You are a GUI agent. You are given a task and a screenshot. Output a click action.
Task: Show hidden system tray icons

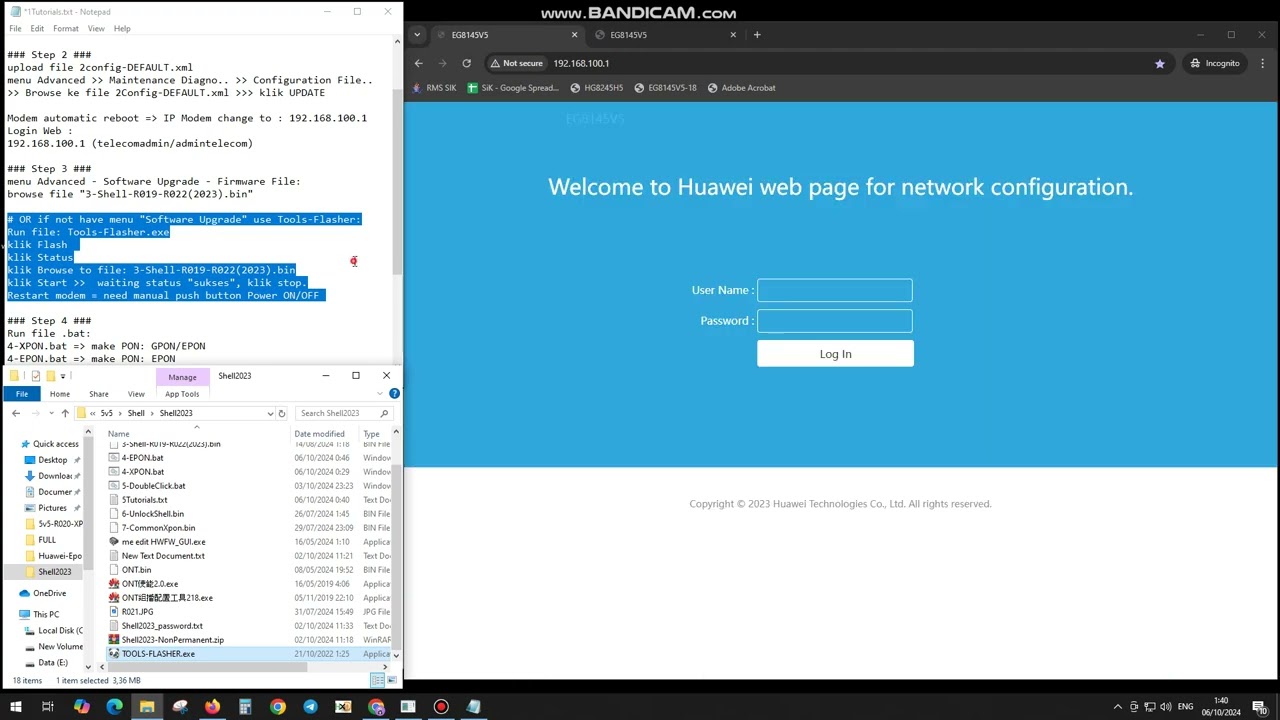tap(1118, 707)
